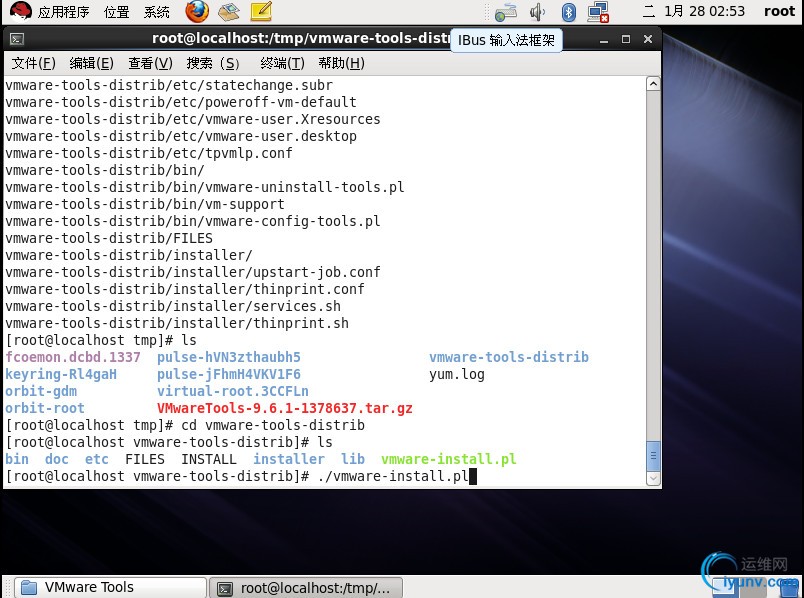Click the IBus 输入法框架 tooltip
The height and width of the screenshot is (598, 804).
click(x=506, y=40)
